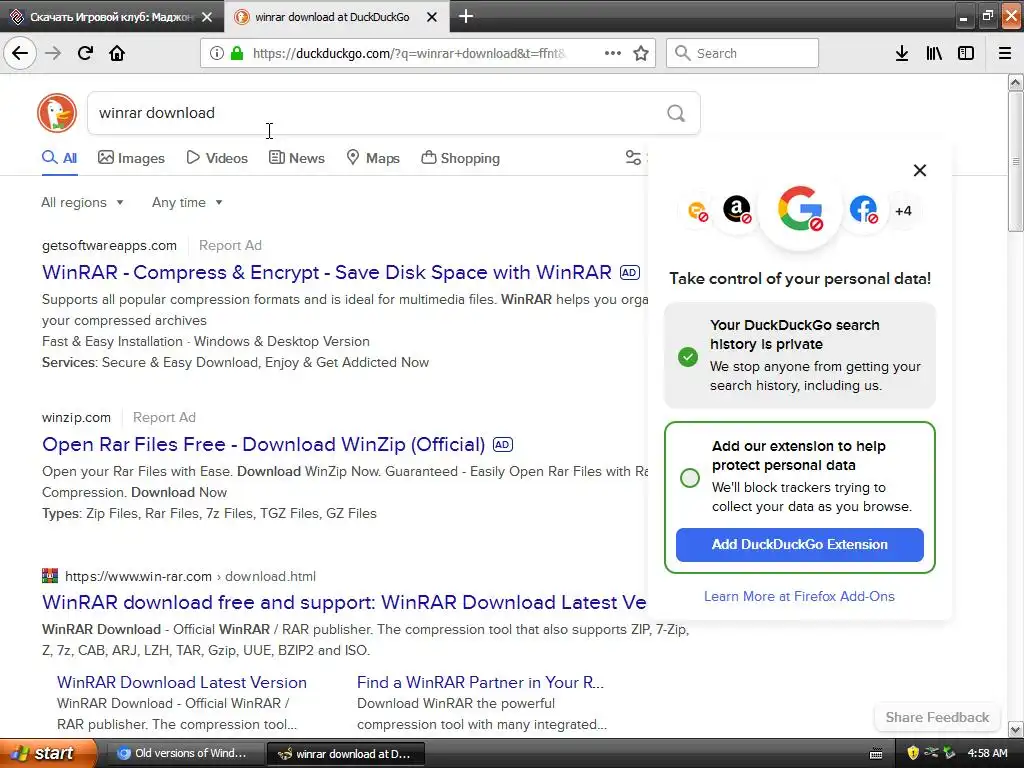The height and width of the screenshot is (768, 1024).
Task: Switch to News results
Action: (296, 158)
